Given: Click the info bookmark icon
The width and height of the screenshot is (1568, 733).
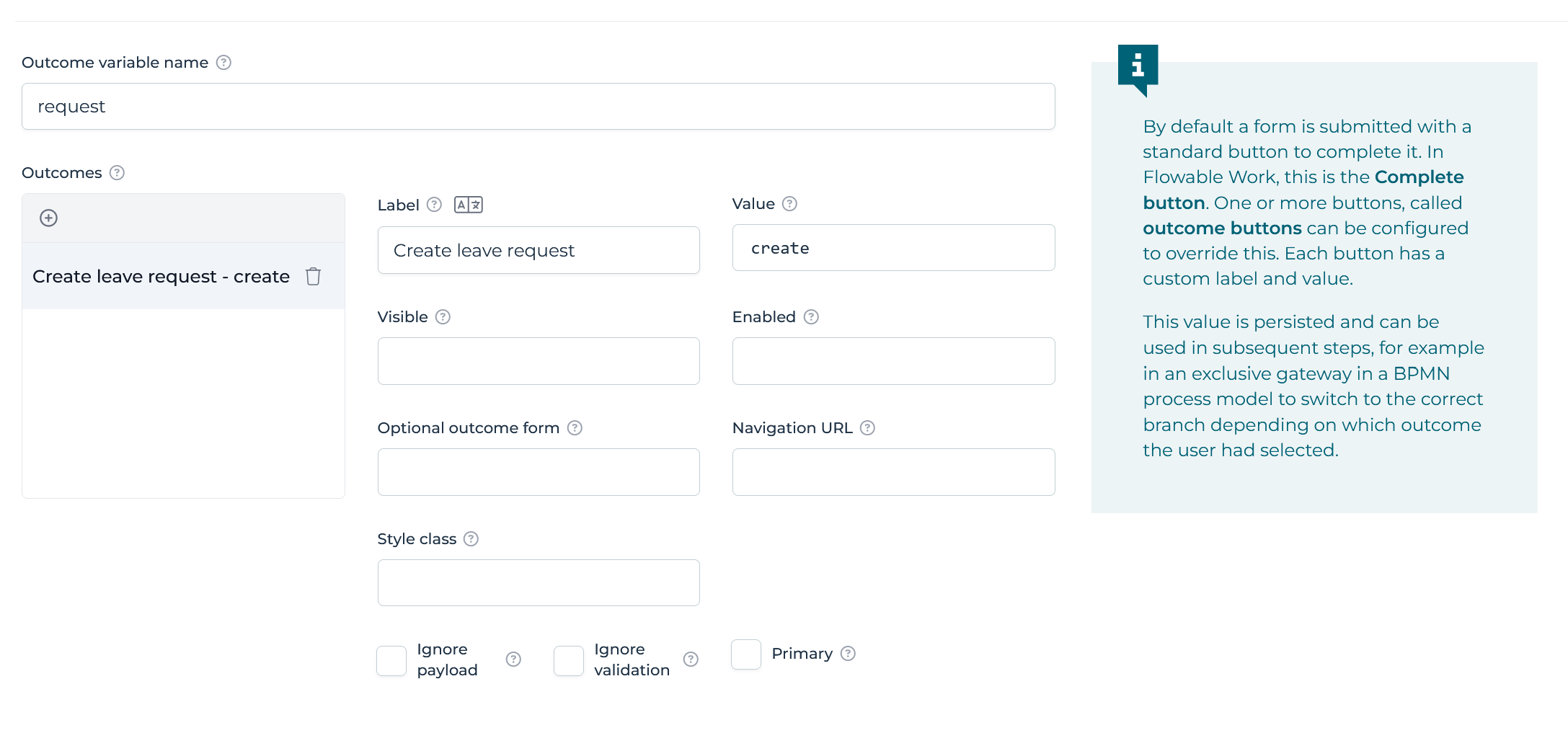Looking at the screenshot, I should (1138, 67).
